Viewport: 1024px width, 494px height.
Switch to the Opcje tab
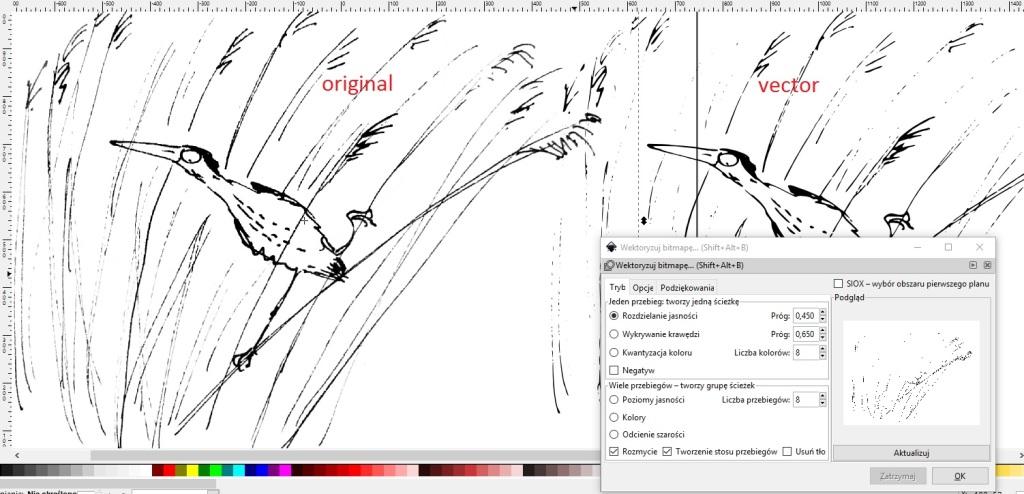click(643, 288)
